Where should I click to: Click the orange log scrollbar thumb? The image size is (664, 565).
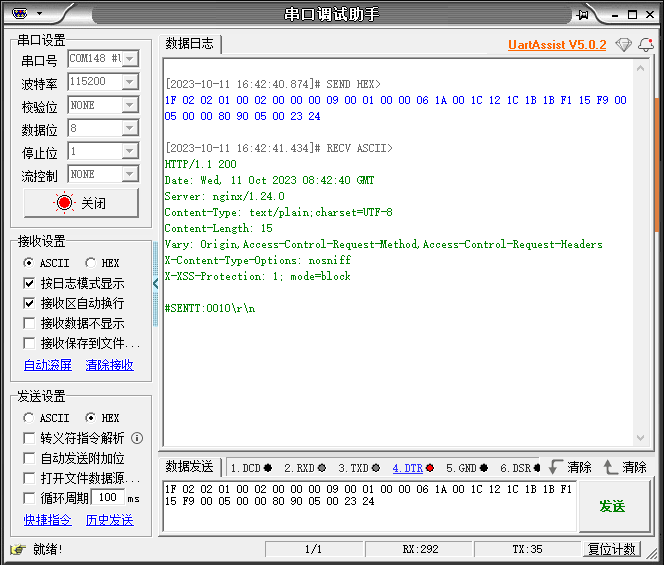(x=657, y=164)
